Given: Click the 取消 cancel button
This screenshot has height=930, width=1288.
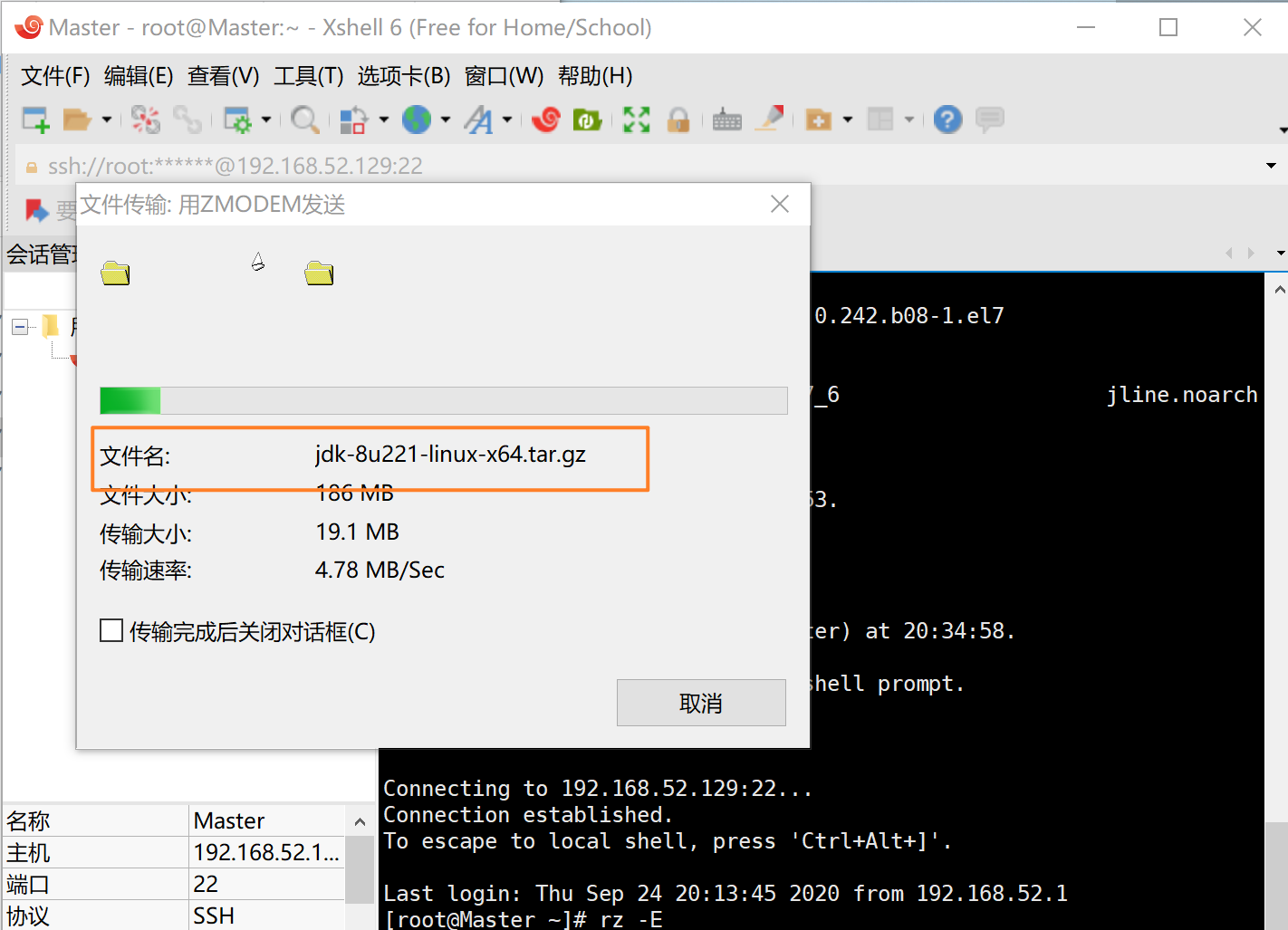Looking at the screenshot, I should pyautogui.click(x=701, y=703).
